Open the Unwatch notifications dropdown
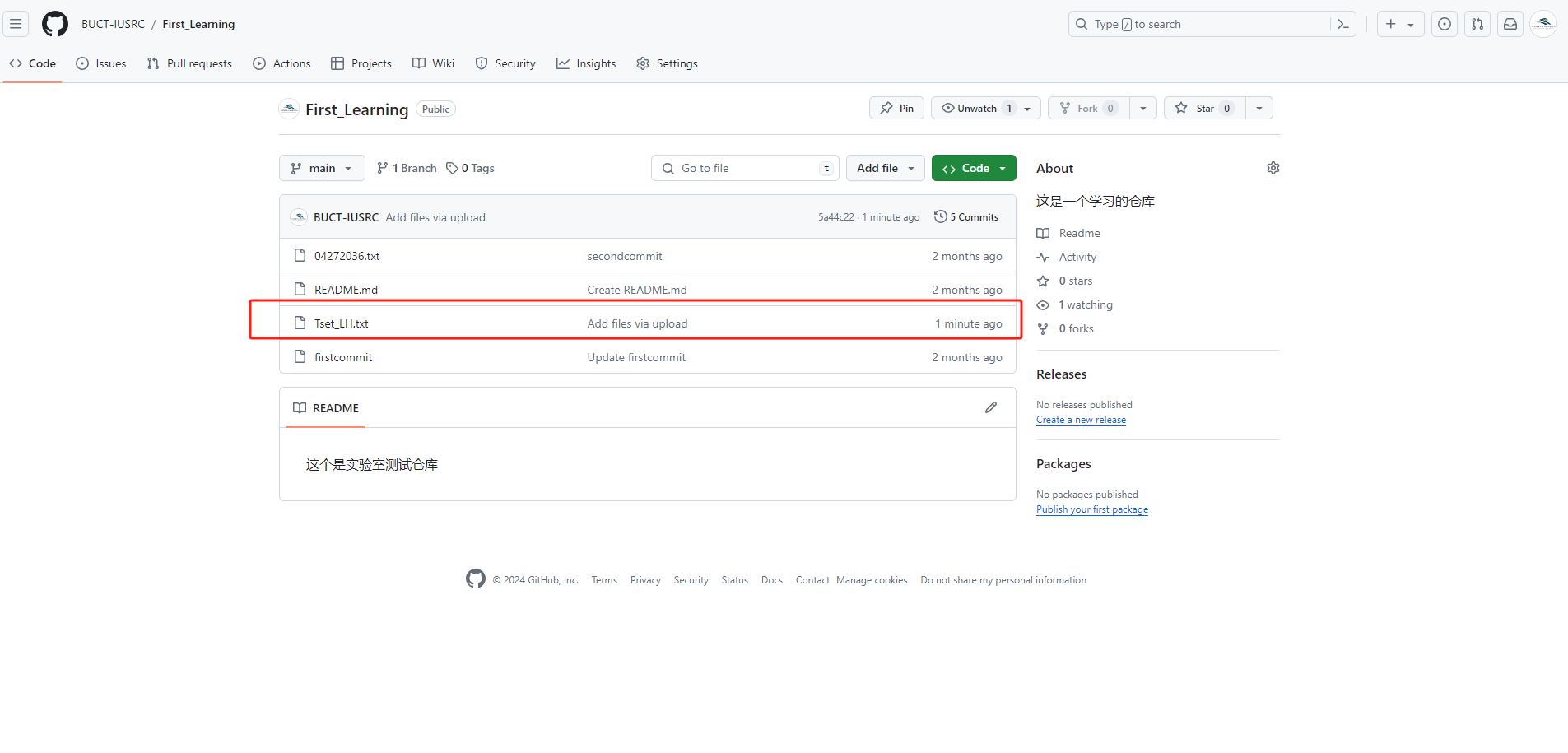 click(986, 108)
